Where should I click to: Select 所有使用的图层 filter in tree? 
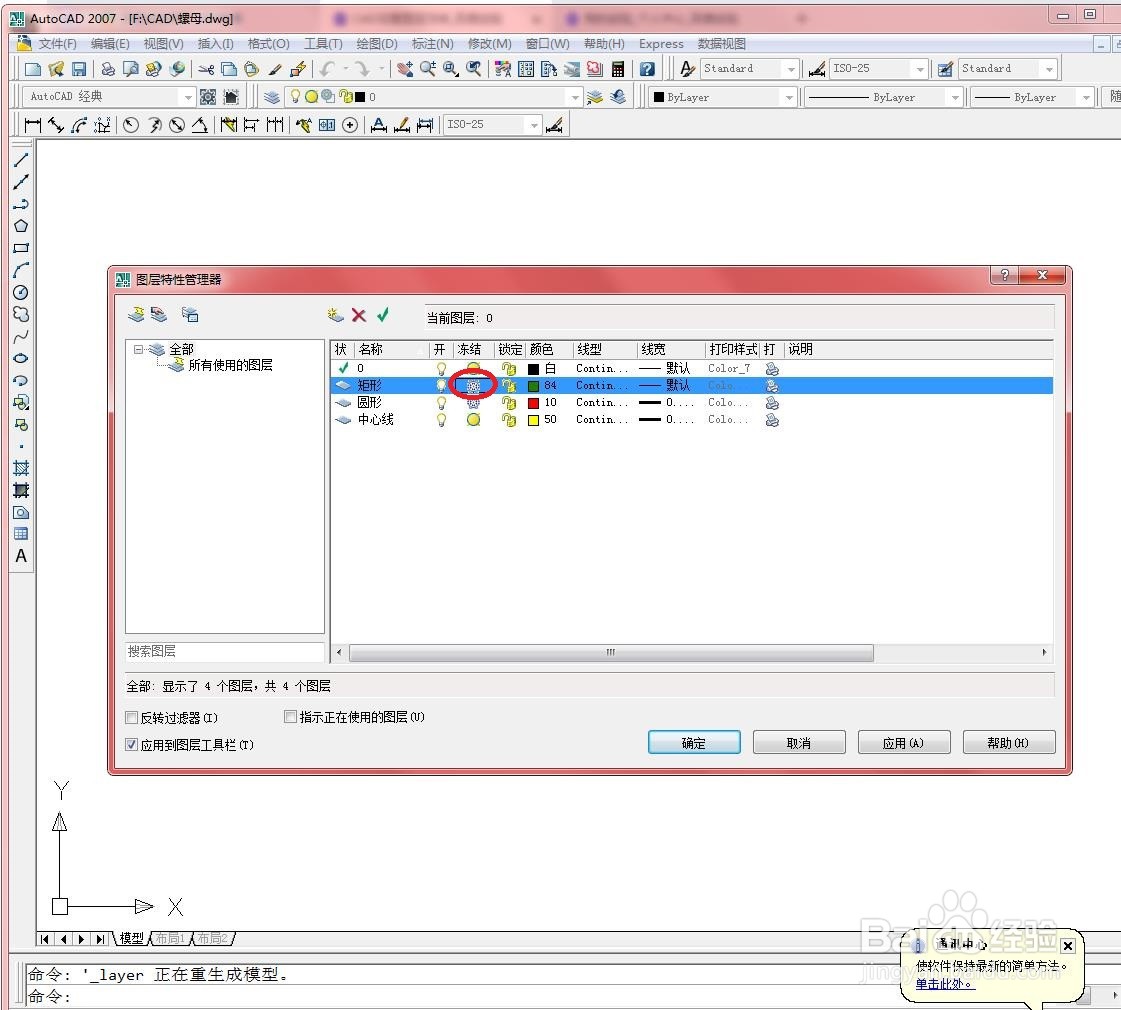pyautogui.click(x=230, y=365)
